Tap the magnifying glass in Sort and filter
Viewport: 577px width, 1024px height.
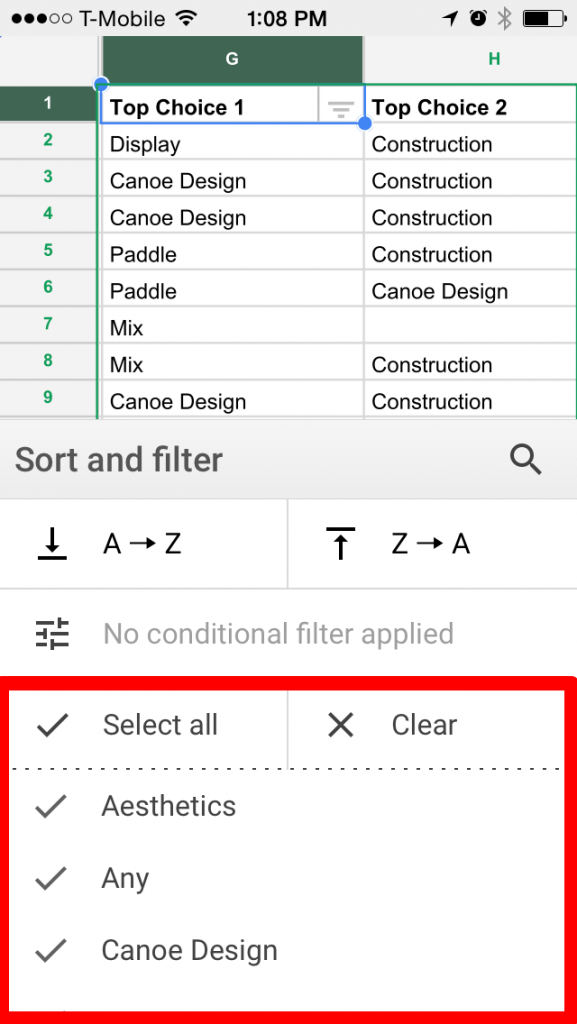tap(526, 460)
